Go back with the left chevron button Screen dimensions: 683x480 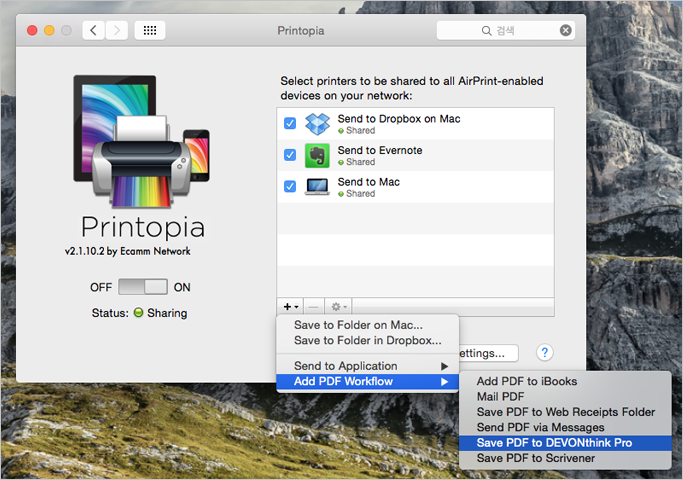click(93, 30)
